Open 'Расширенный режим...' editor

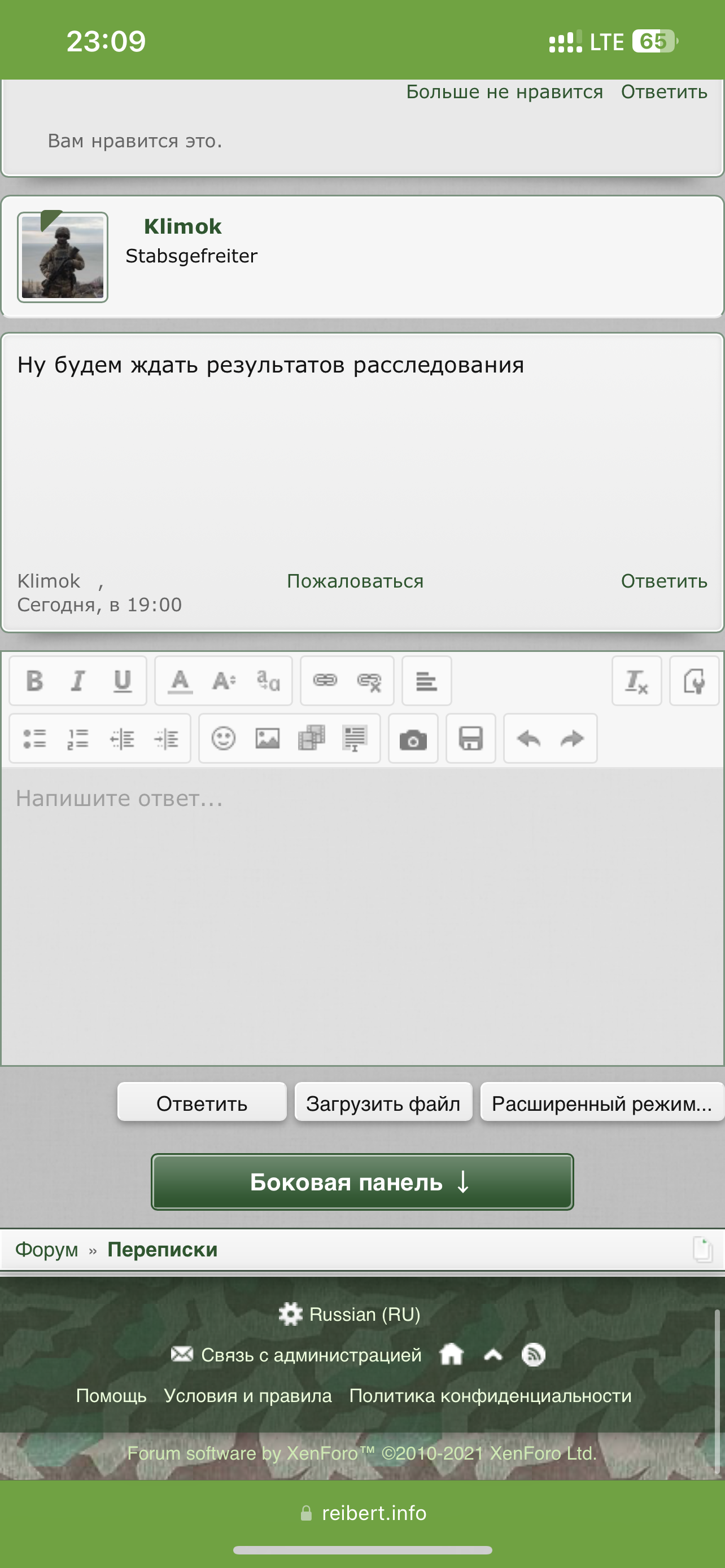602,1102
